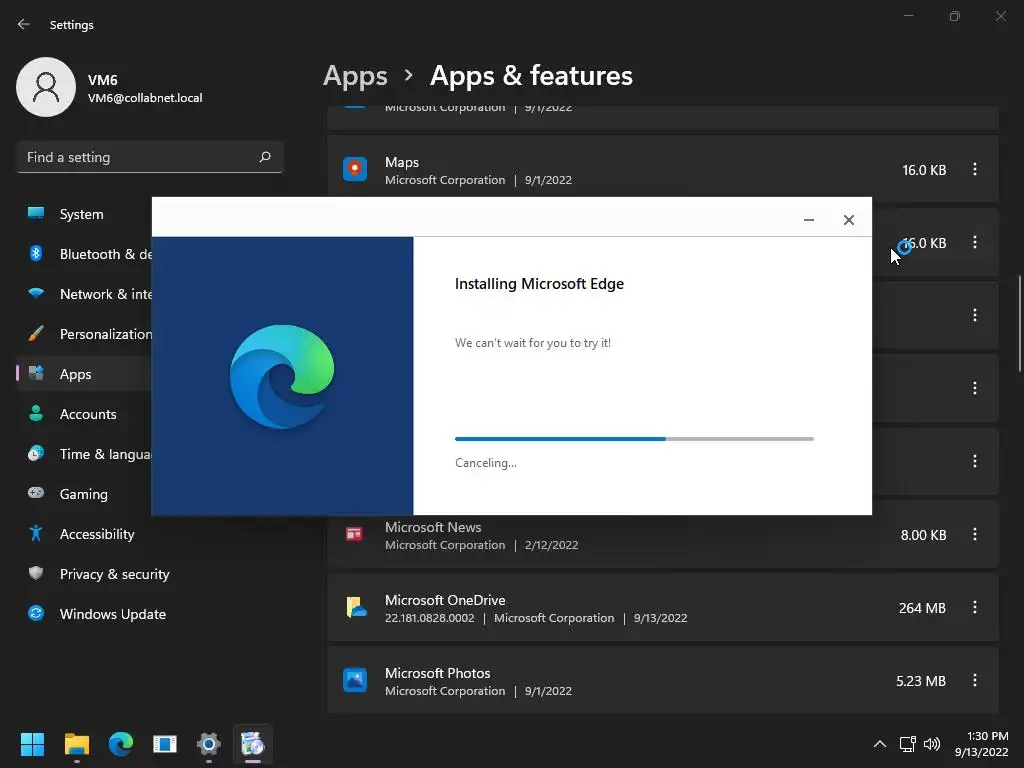Click the shield icon beside Privacy & security

point(36,573)
